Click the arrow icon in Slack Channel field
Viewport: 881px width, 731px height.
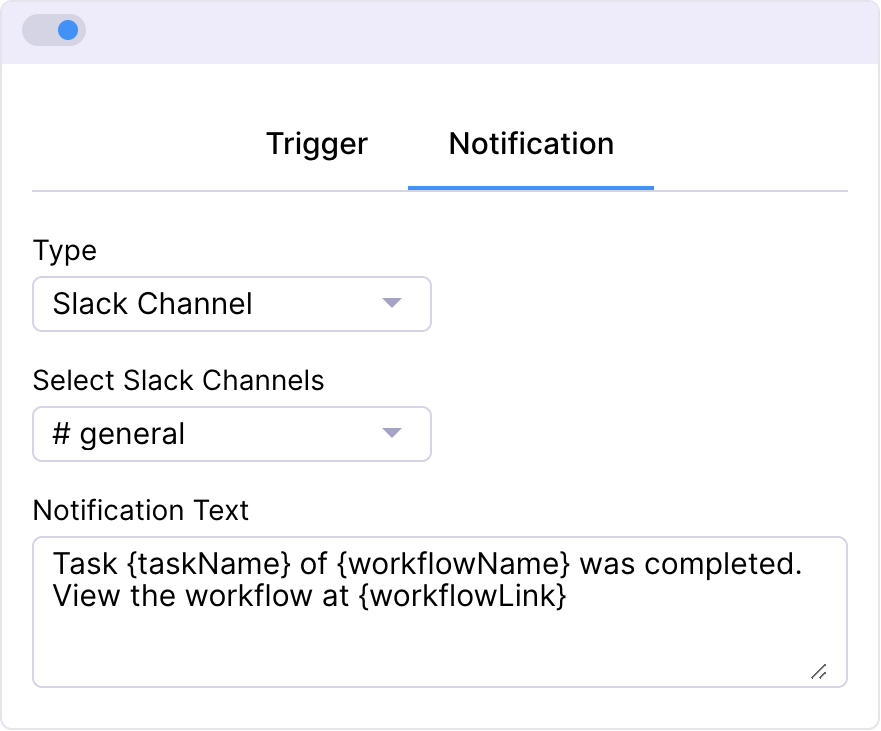pos(392,303)
